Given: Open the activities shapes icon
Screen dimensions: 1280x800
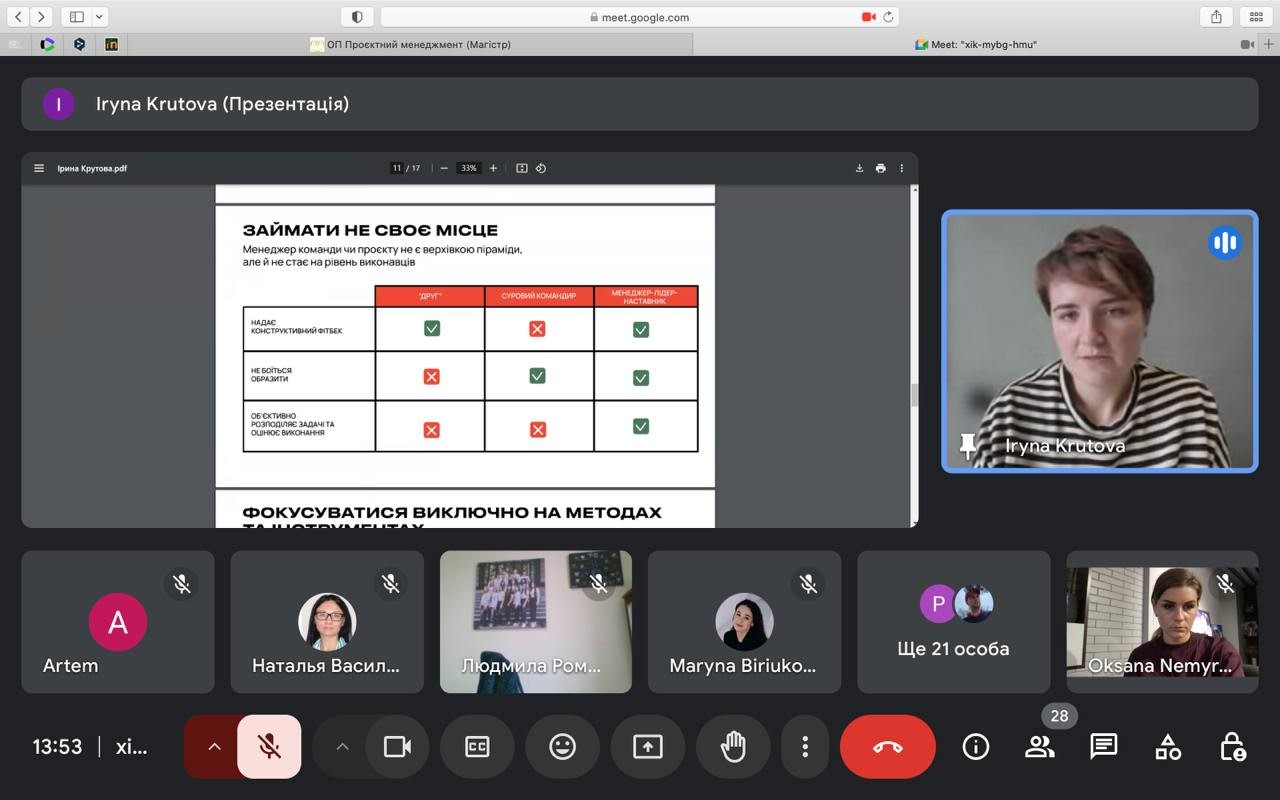Looking at the screenshot, I should pos(1168,747).
